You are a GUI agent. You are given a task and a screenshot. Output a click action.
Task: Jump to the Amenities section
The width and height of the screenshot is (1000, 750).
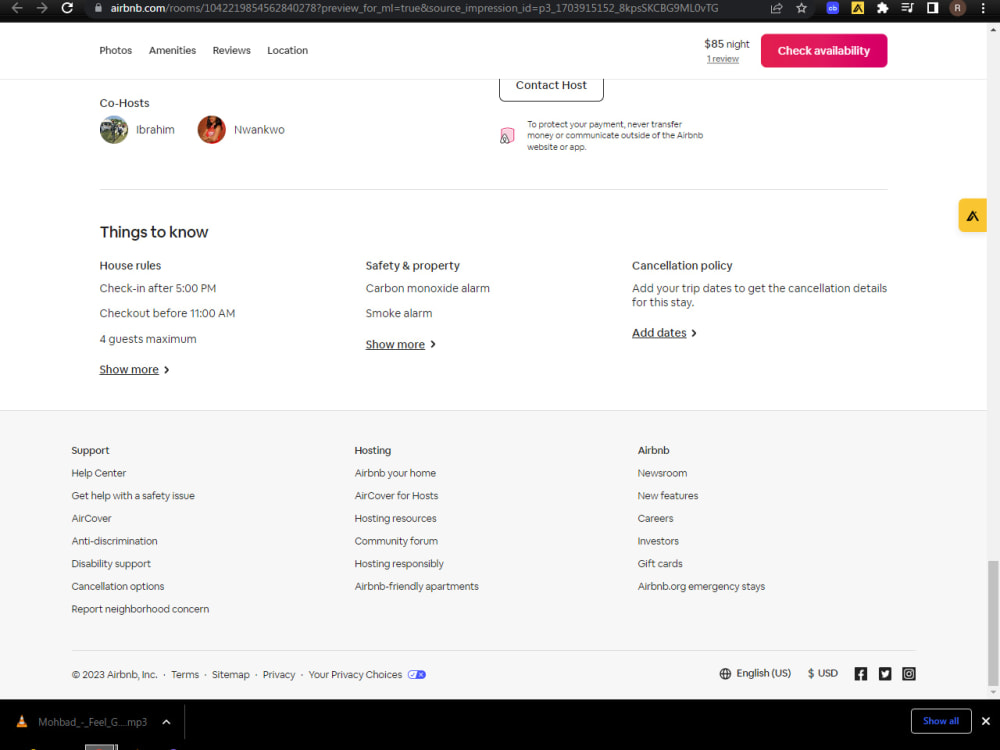(x=172, y=50)
